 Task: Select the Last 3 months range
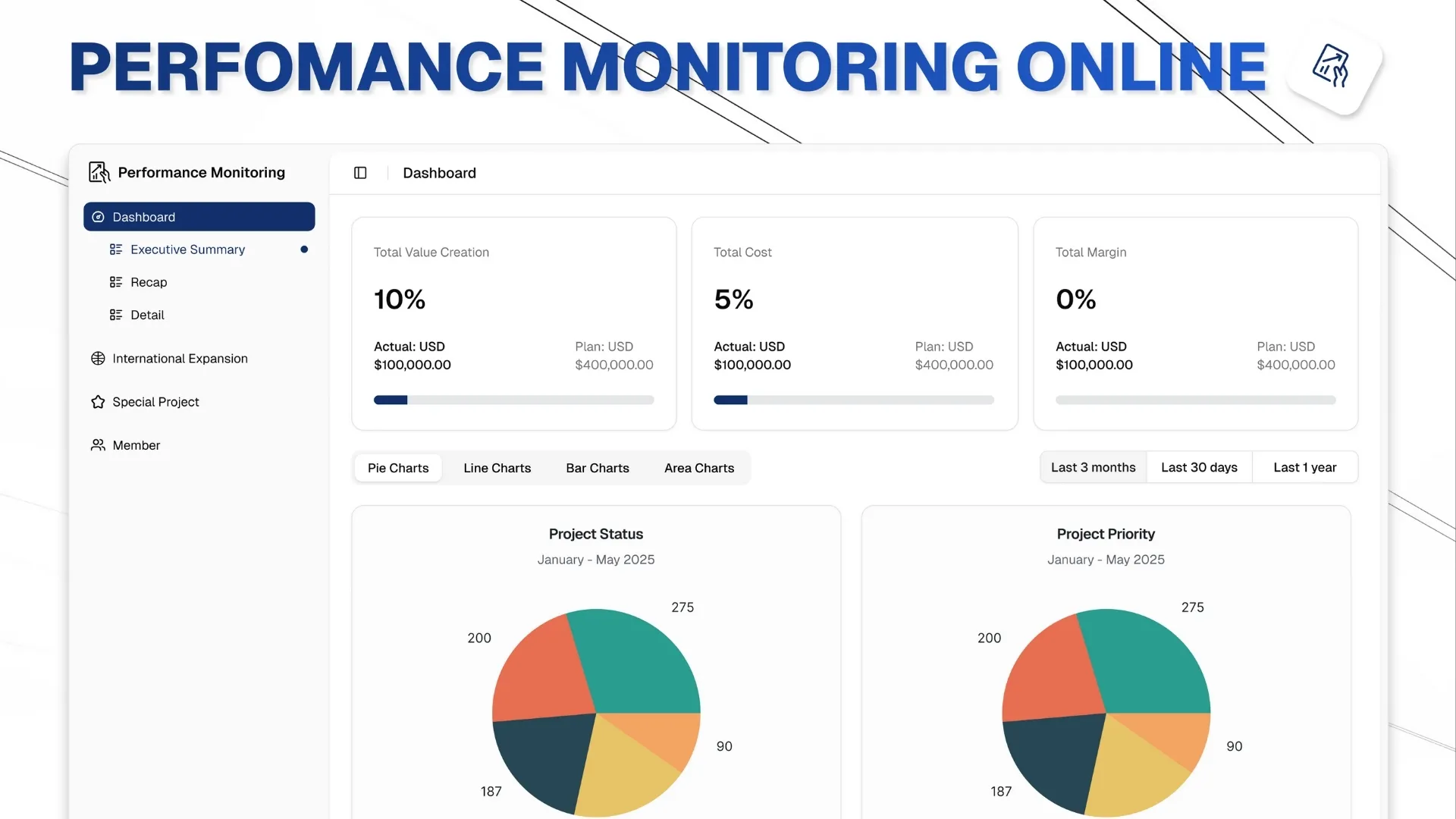(1093, 467)
